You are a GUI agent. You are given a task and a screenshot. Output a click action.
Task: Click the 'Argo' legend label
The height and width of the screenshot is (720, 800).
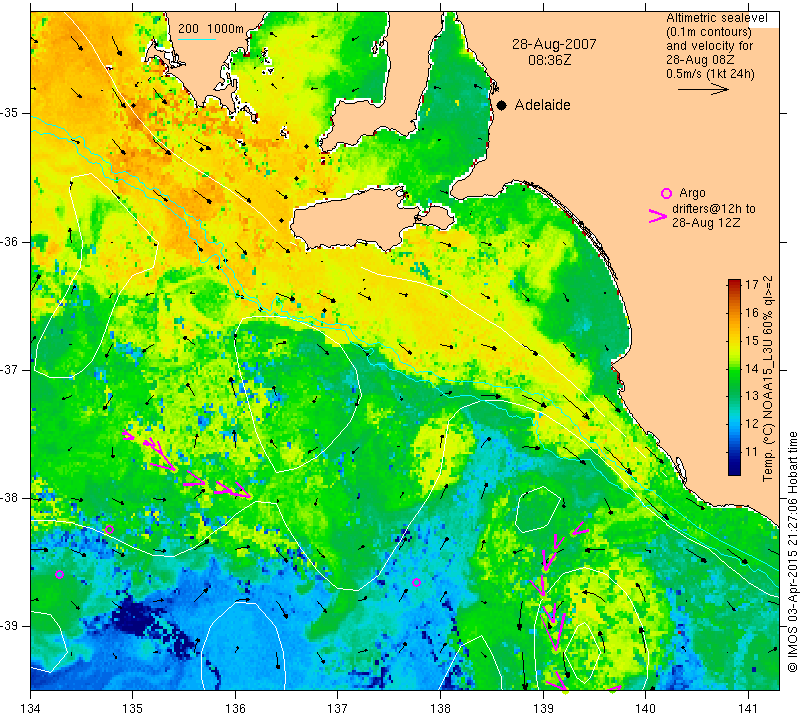click(692, 193)
